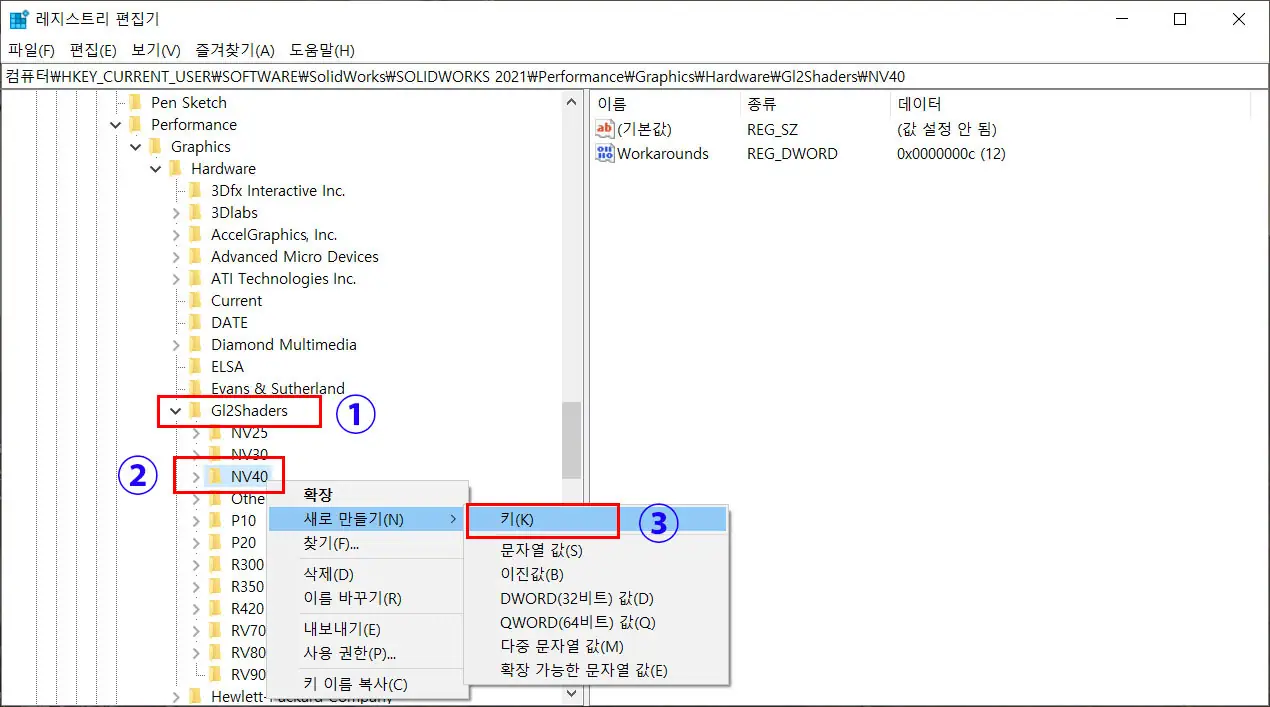Click the Workarounds DWORD value icon

point(605,153)
